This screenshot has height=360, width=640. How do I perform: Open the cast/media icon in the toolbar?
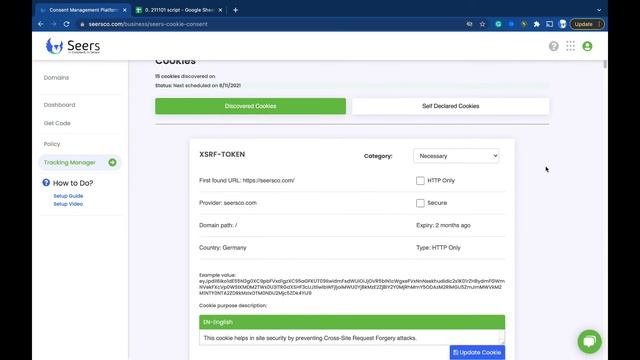(x=550, y=24)
